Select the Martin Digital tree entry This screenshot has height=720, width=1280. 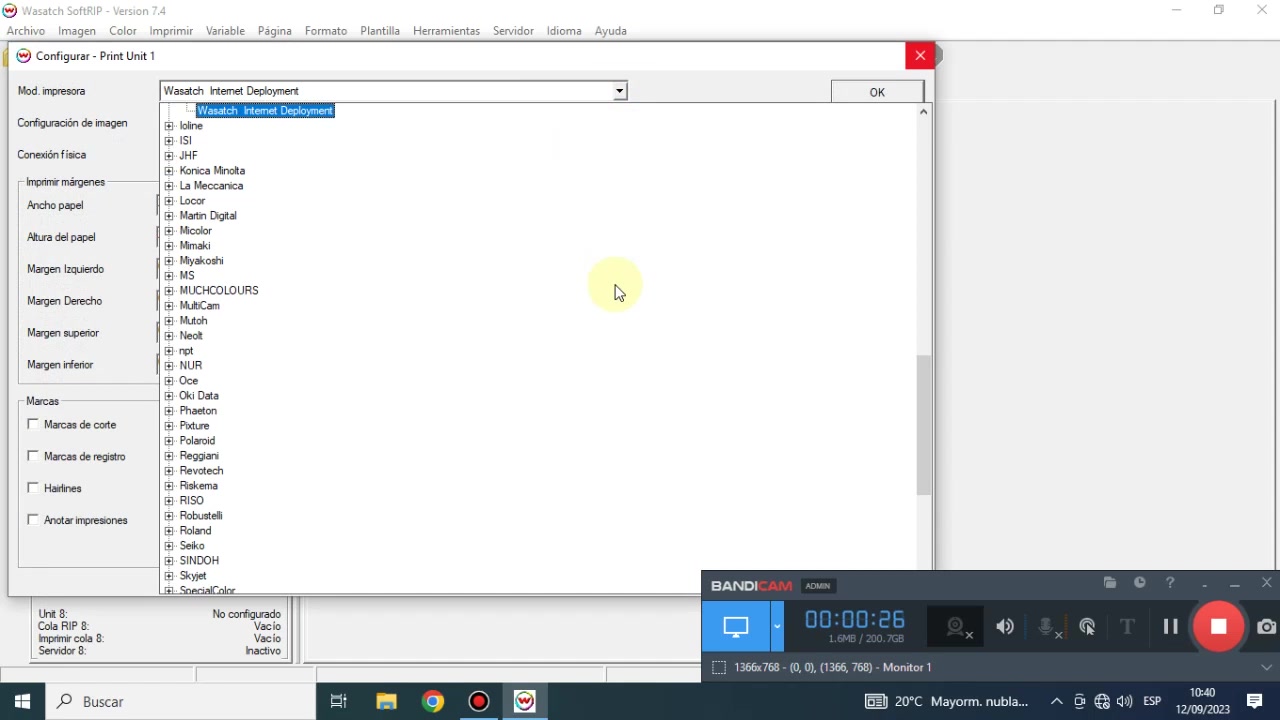pos(208,216)
